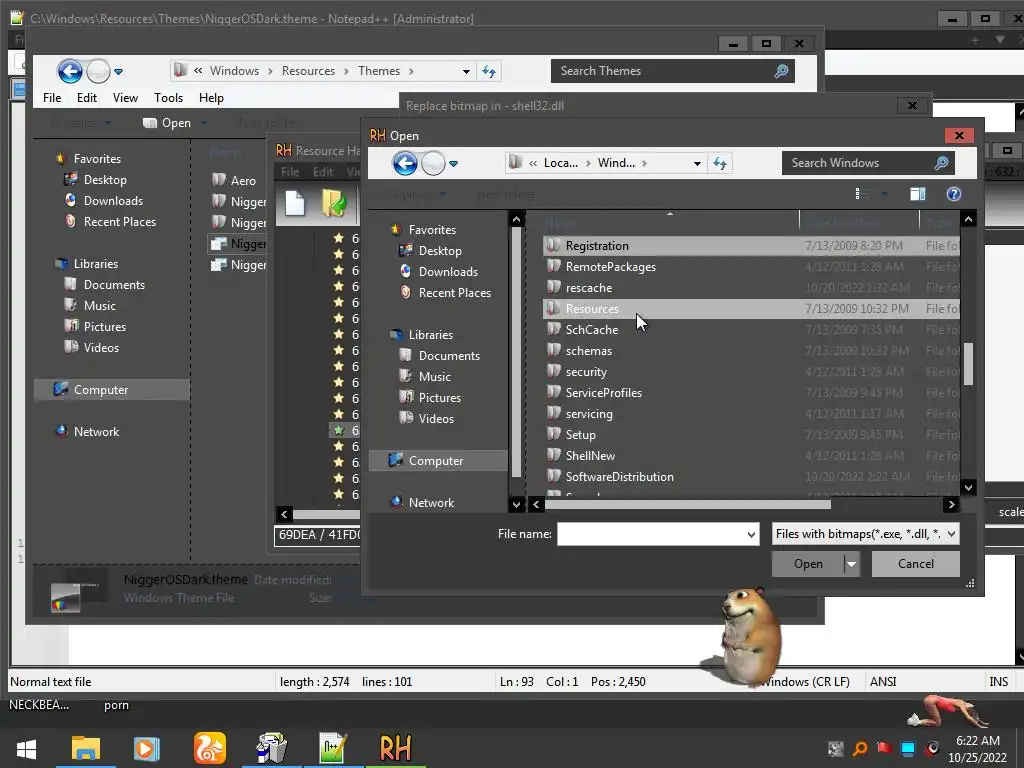
Task: Select the Aero theme file
Action: (x=235, y=181)
